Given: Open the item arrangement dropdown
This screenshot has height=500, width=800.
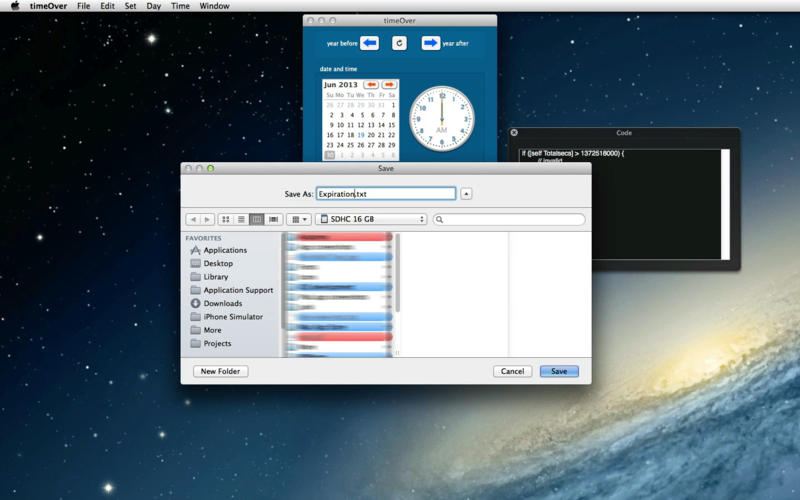Looking at the screenshot, I should tap(299, 219).
